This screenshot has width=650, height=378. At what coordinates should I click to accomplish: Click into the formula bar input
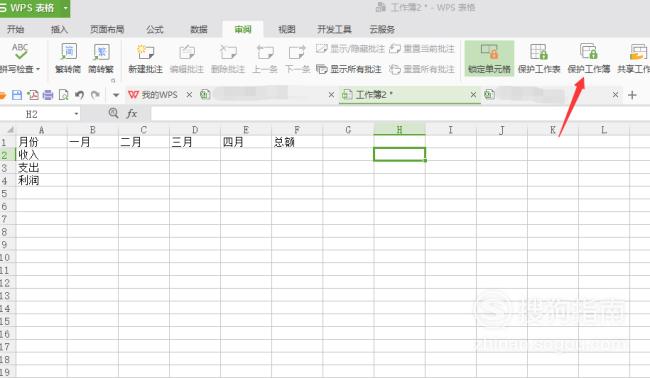coord(400,114)
